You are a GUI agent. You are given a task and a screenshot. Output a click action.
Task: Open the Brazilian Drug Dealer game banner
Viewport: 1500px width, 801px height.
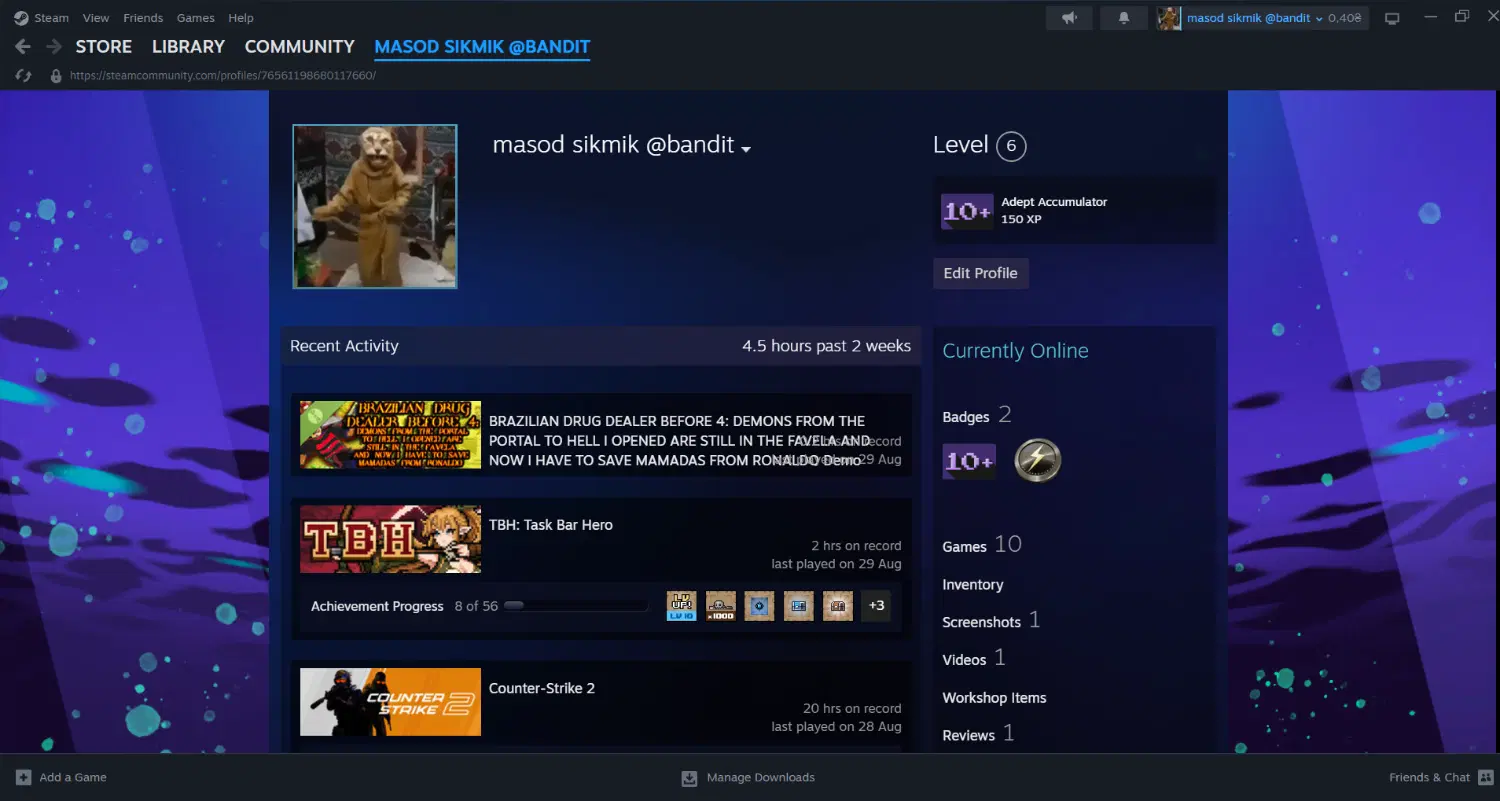click(x=390, y=435)
